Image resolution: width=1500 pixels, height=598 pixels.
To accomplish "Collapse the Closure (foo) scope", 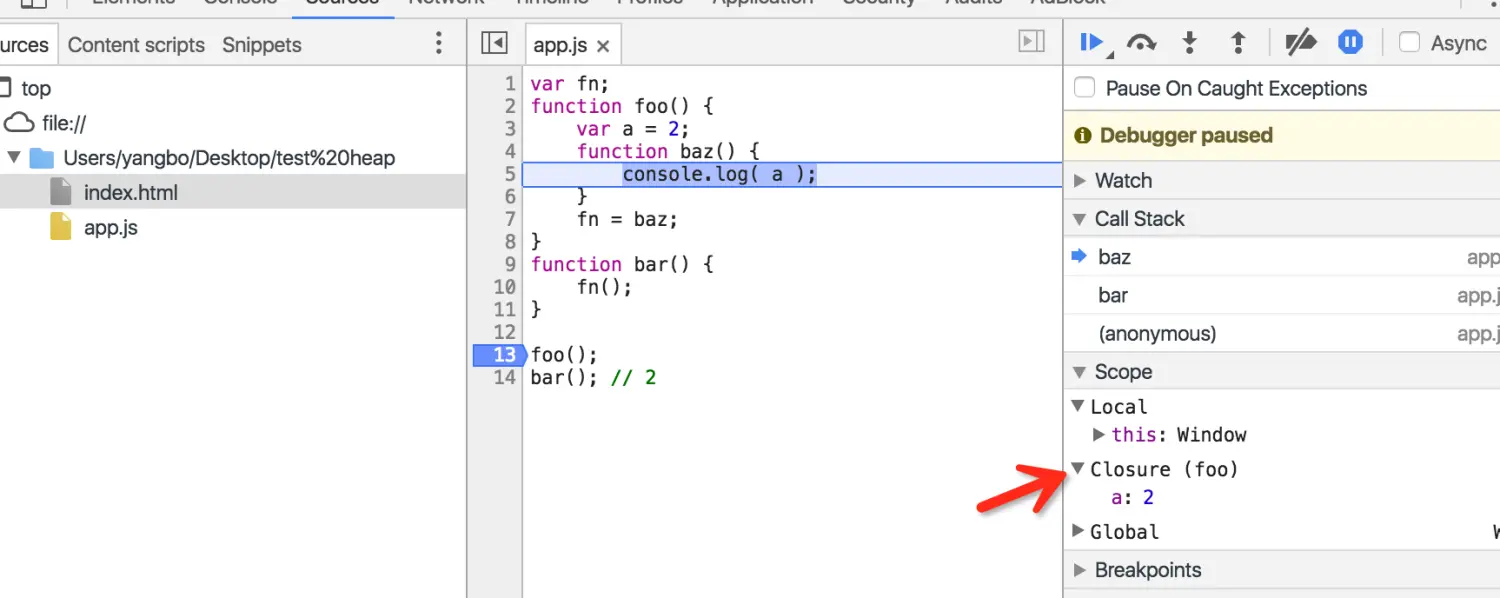I will point(1078,468).
